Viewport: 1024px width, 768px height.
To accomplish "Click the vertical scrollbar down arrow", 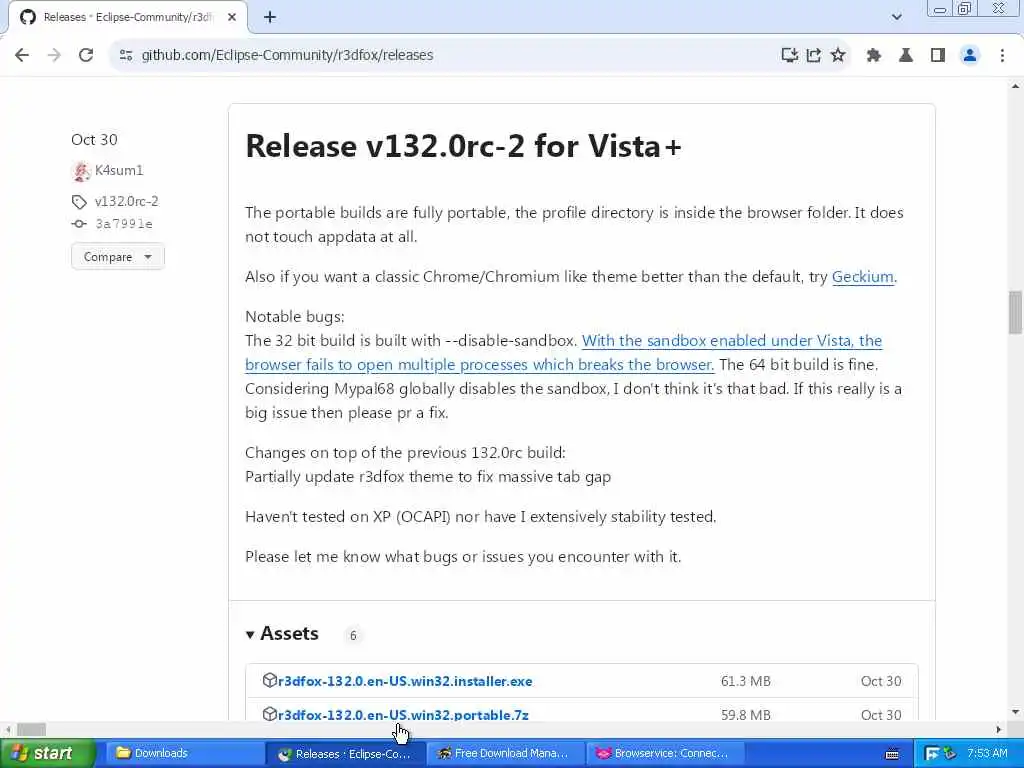I will 1015,712.
